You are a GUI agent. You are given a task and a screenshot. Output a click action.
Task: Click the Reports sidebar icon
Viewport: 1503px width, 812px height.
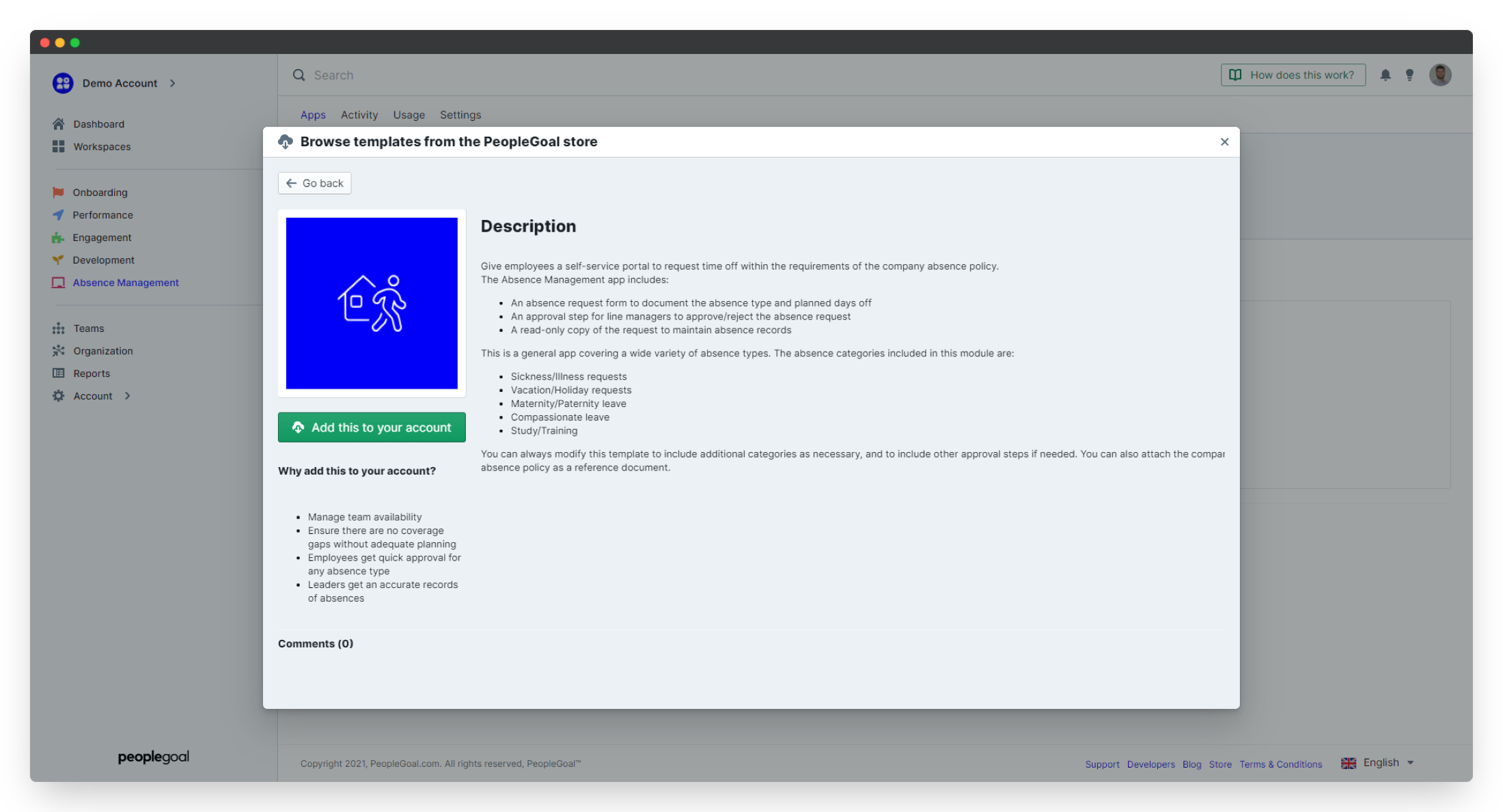tap(59, 373)
